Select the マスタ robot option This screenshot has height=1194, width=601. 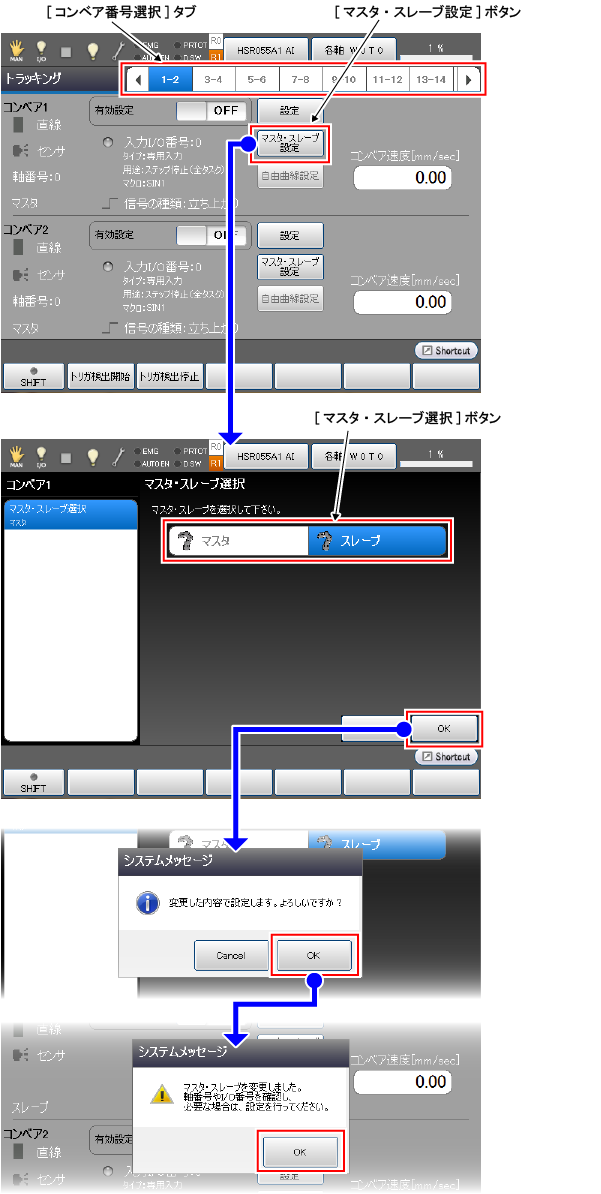coord(238,541)
